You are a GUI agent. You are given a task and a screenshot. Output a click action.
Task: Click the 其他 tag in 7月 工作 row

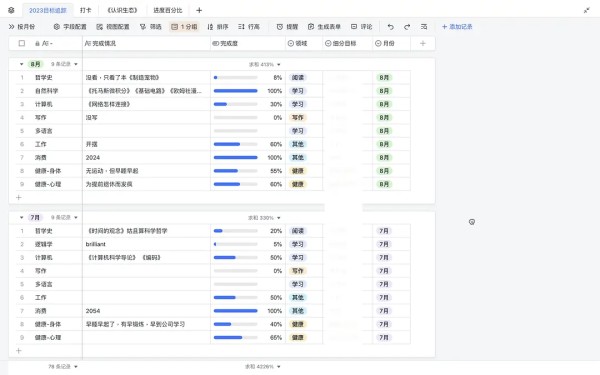coord(298,297)
